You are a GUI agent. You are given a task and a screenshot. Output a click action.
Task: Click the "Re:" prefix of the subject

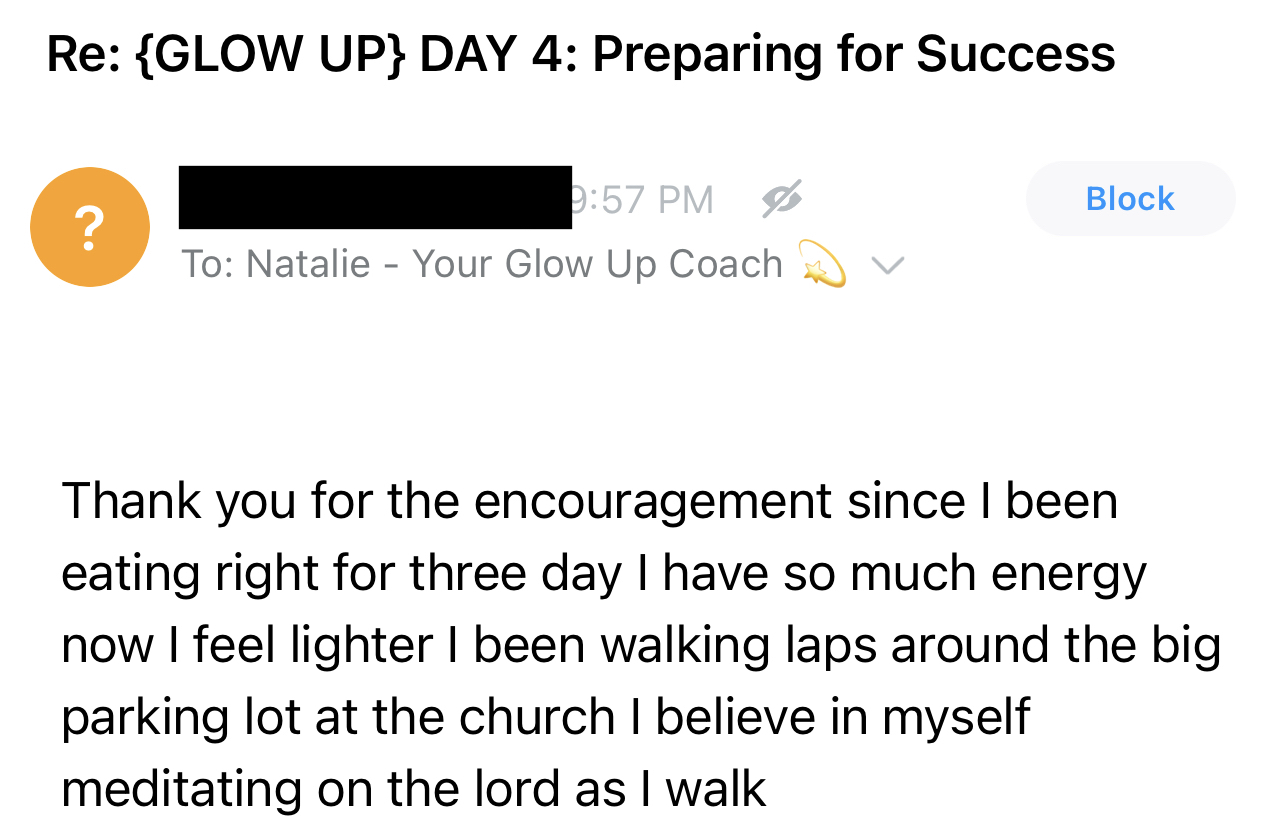(x=81, y=53)
